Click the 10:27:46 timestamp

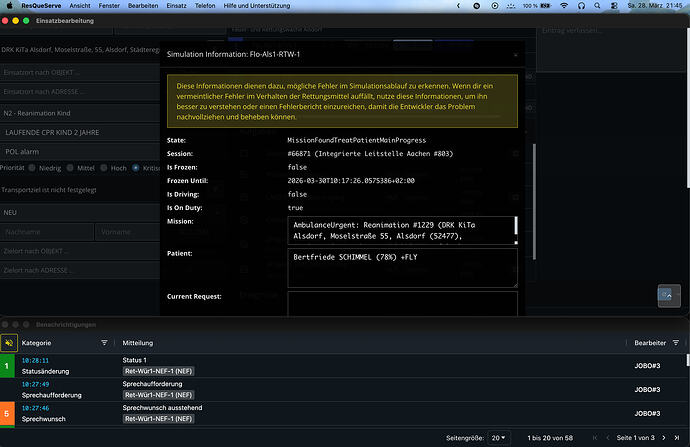click(35, 408)
